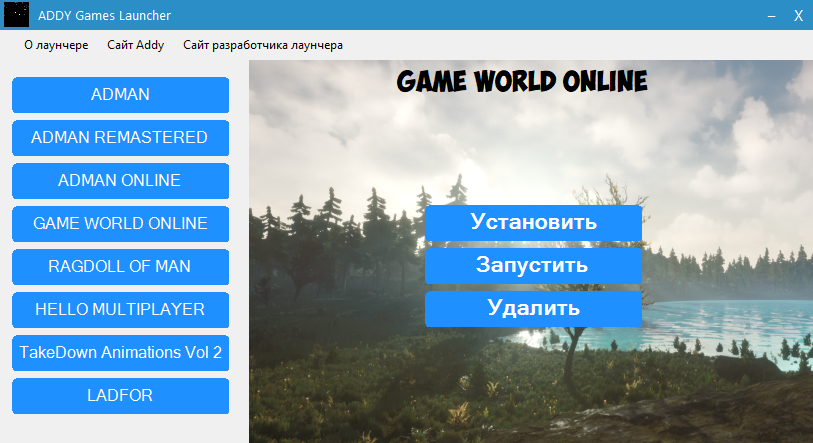Click "Удалить" to remove the game

coord(532,309)
